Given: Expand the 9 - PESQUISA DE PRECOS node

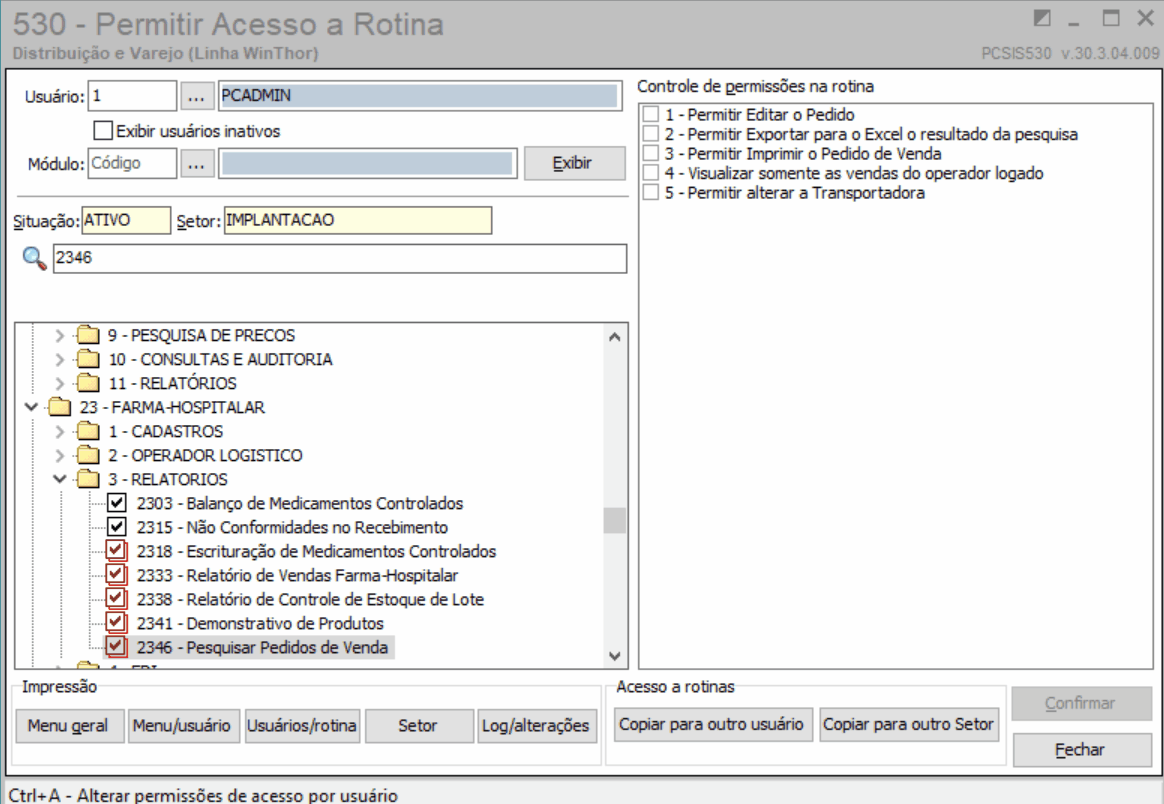Looking at the screenshot, I should coord(60,336).
